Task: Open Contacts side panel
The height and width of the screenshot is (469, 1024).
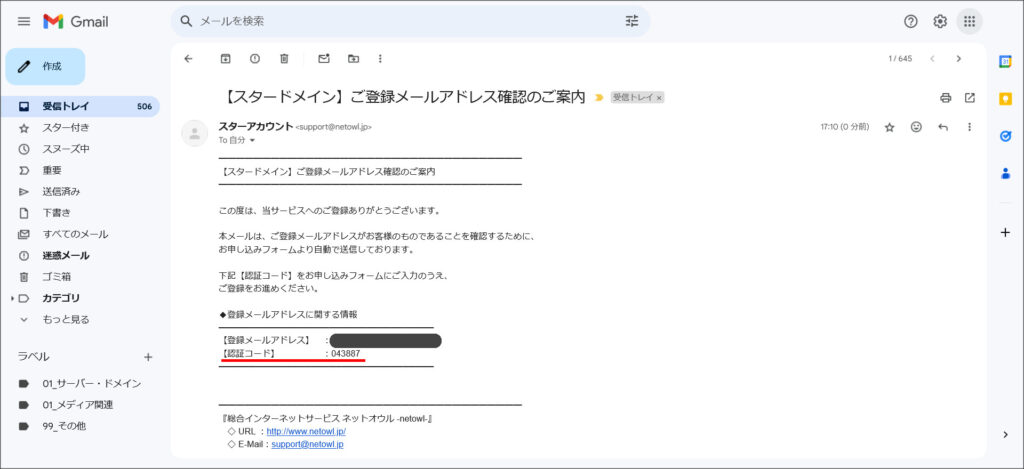Action: pos(1006,173)
